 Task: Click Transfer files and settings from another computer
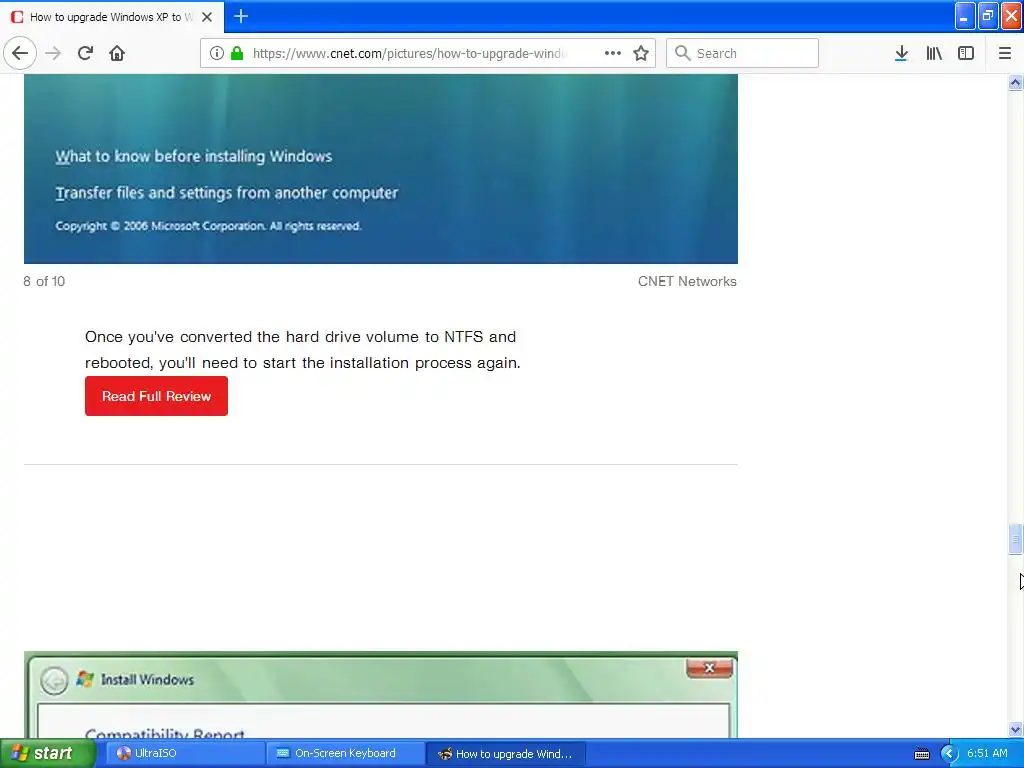click(x=227, y=193)
